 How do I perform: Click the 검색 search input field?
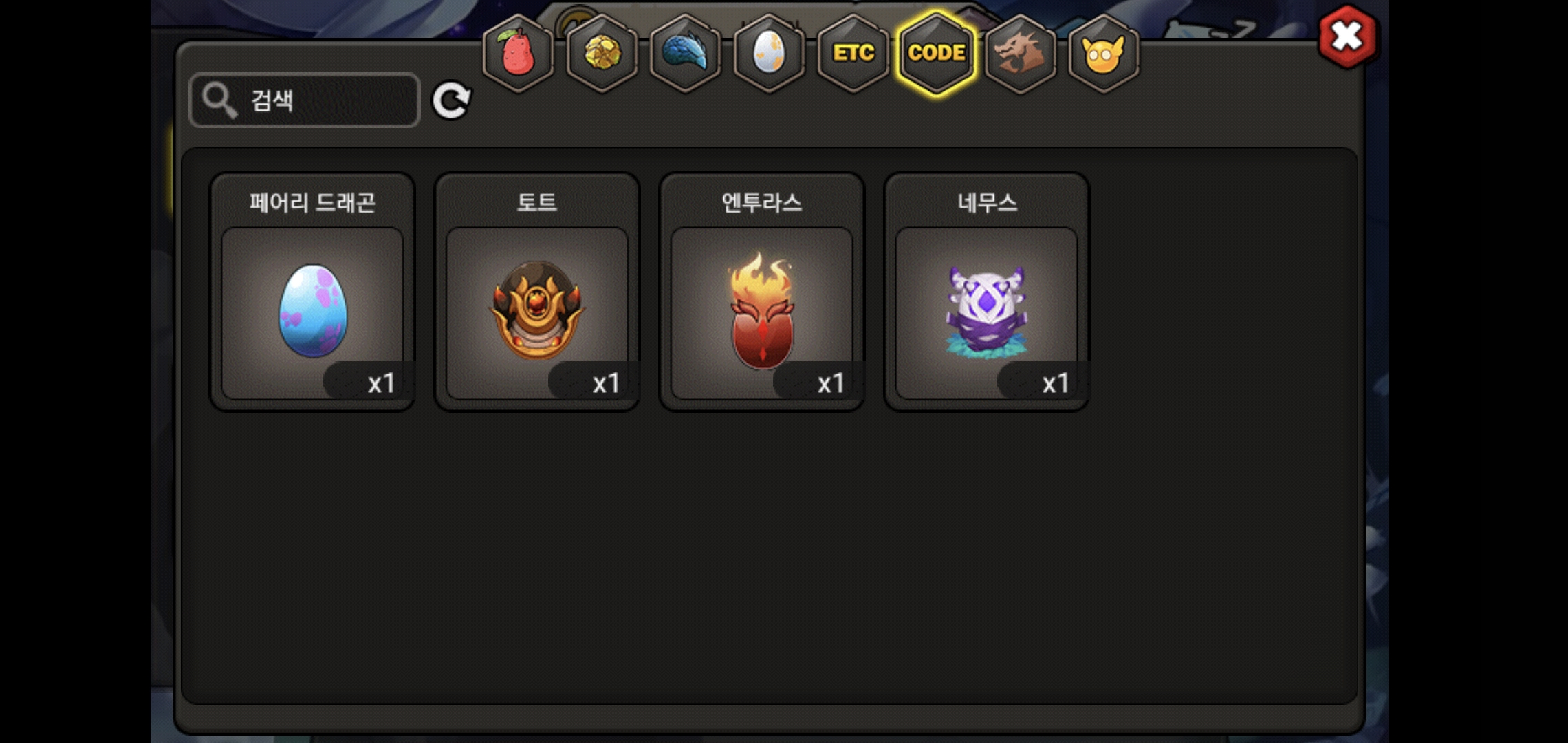pyautogui.click(x=304, y=100)
